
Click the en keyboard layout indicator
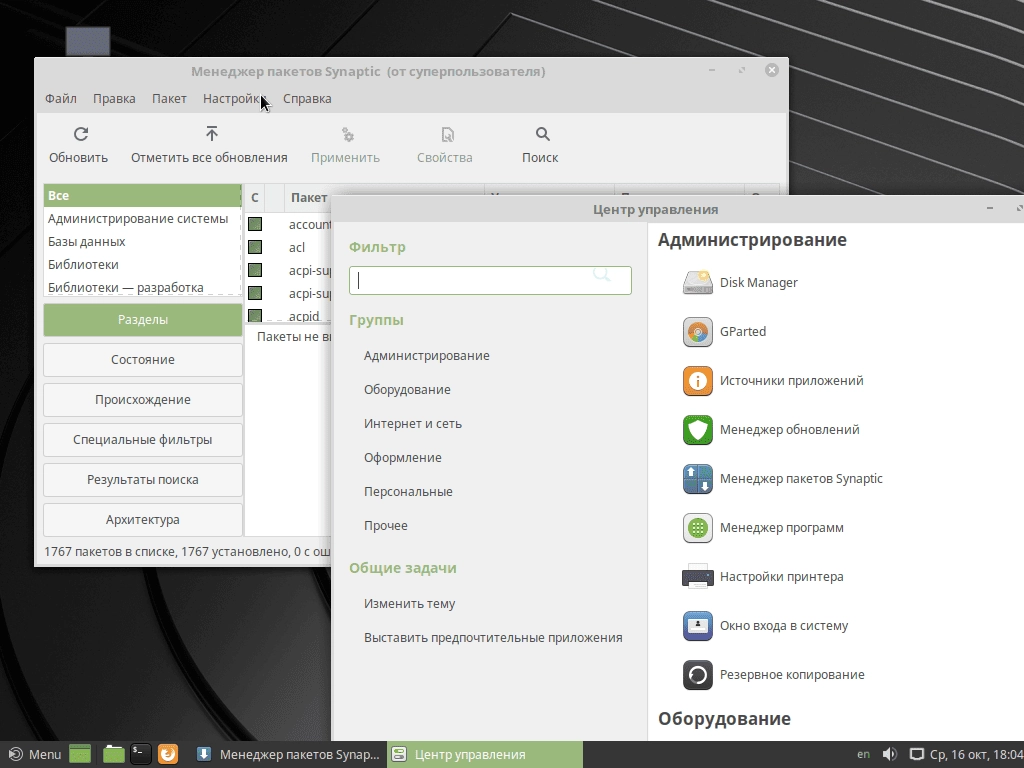click(863, 754)
